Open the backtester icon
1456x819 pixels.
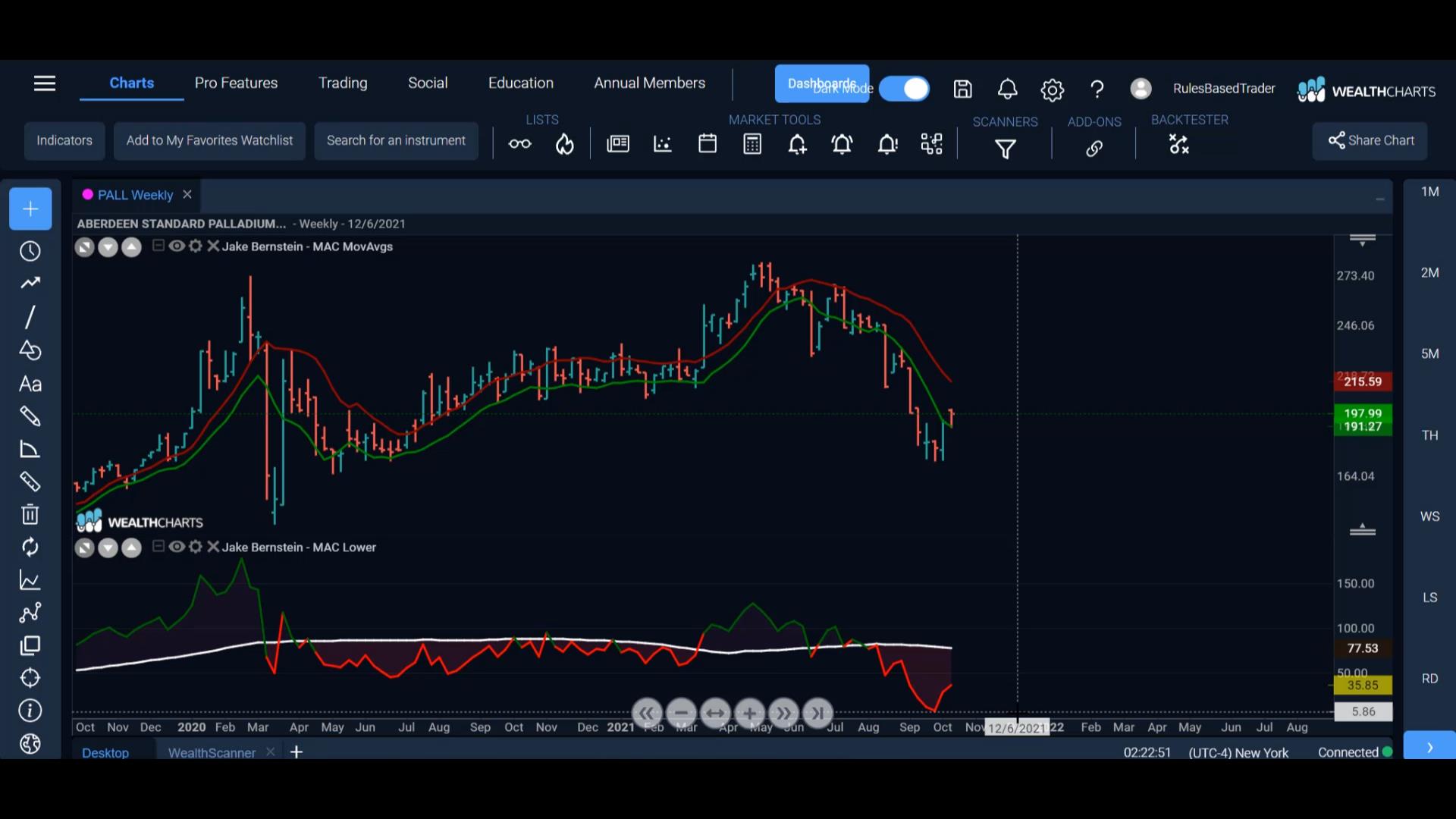[x=1178, y=144]
